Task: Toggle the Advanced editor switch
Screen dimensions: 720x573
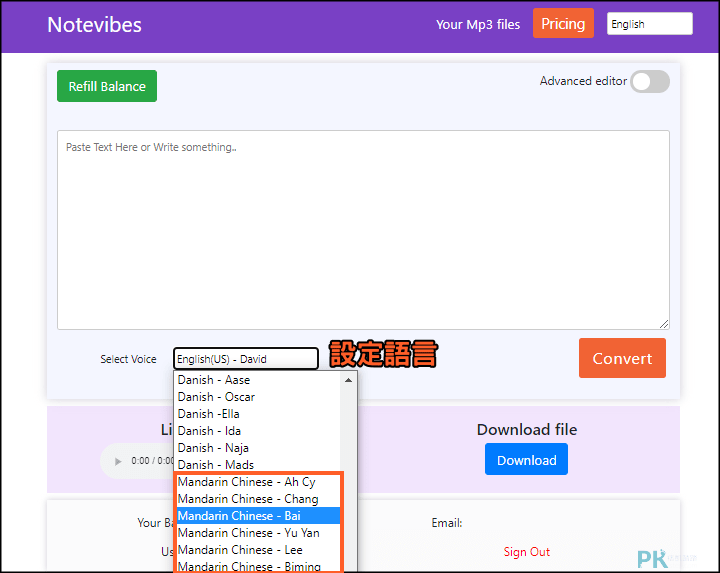Action: click(x=650, y=82)
